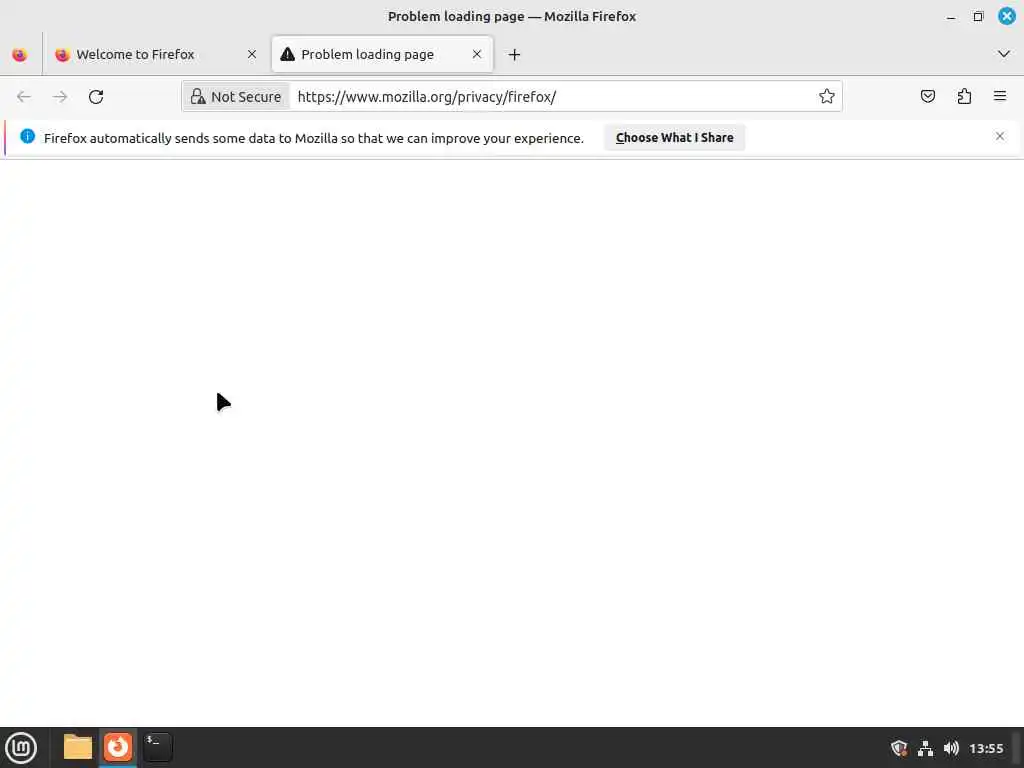
Task: Click Firefox icon in taskbar
Action: tap(118, 747)
